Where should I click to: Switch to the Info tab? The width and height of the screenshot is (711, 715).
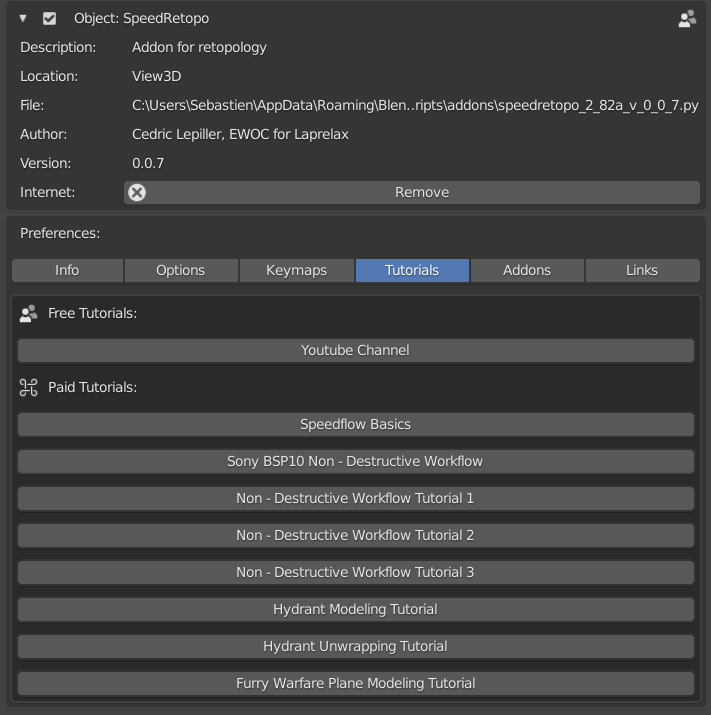coord(67,270)
